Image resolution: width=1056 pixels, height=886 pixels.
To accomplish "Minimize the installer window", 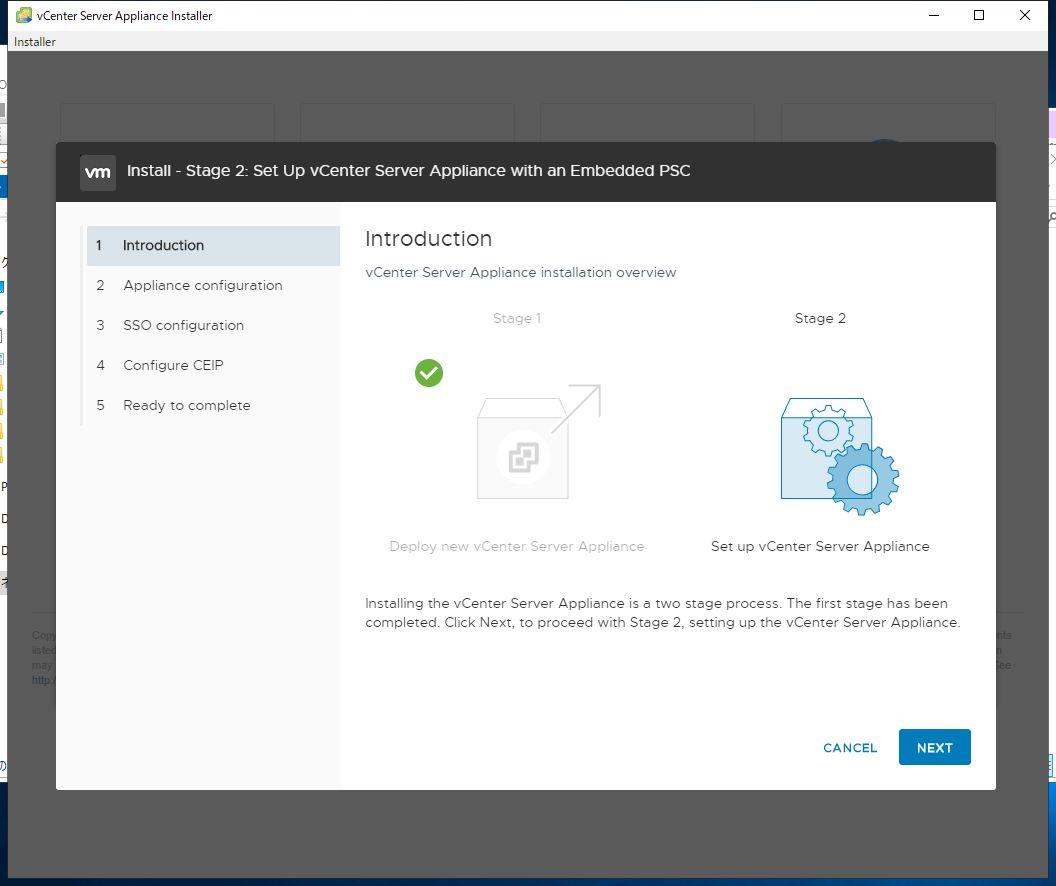I will [x=933, y=15].
